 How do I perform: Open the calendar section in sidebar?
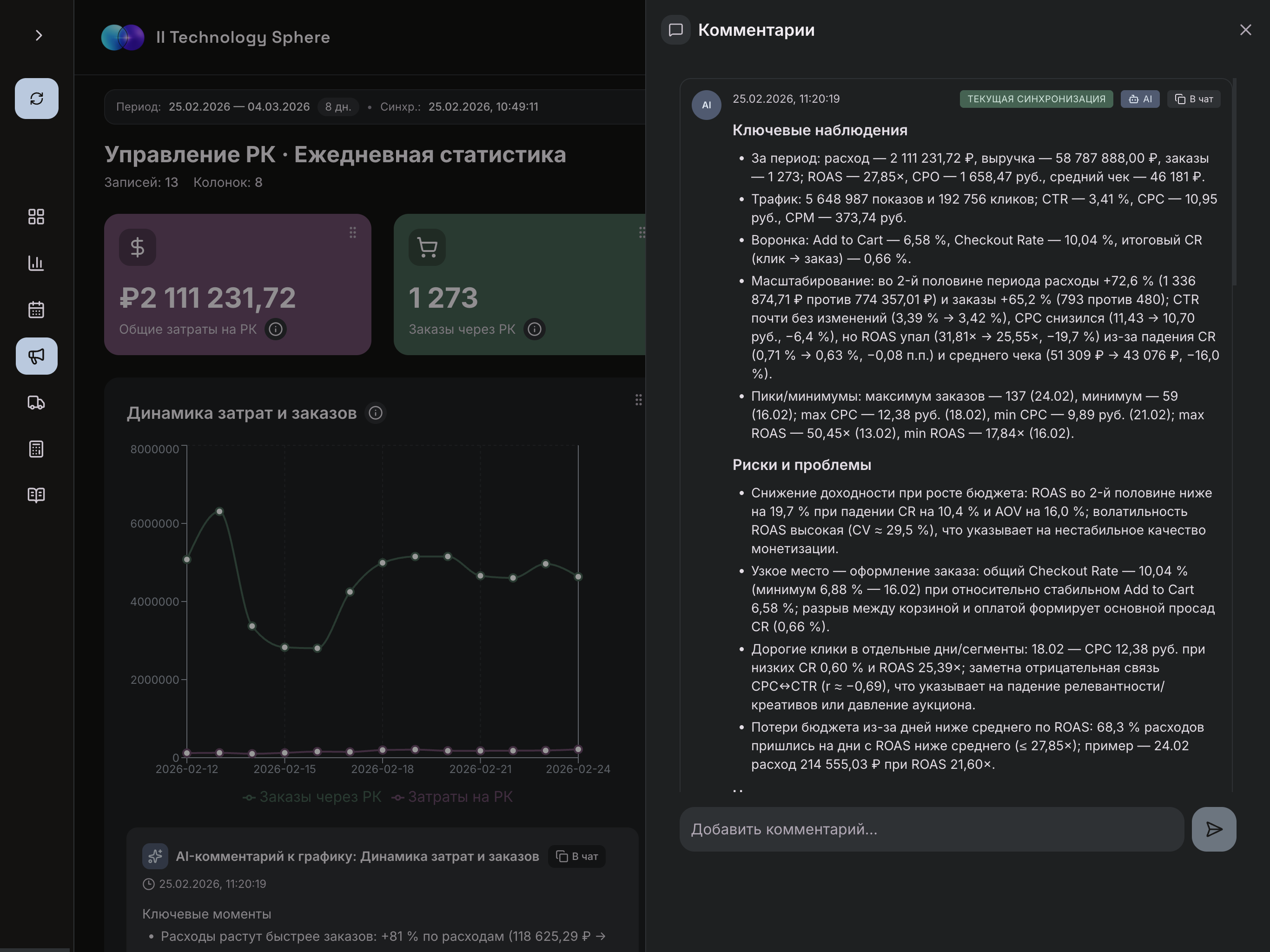pyautogui.click(x=36, y=310)
